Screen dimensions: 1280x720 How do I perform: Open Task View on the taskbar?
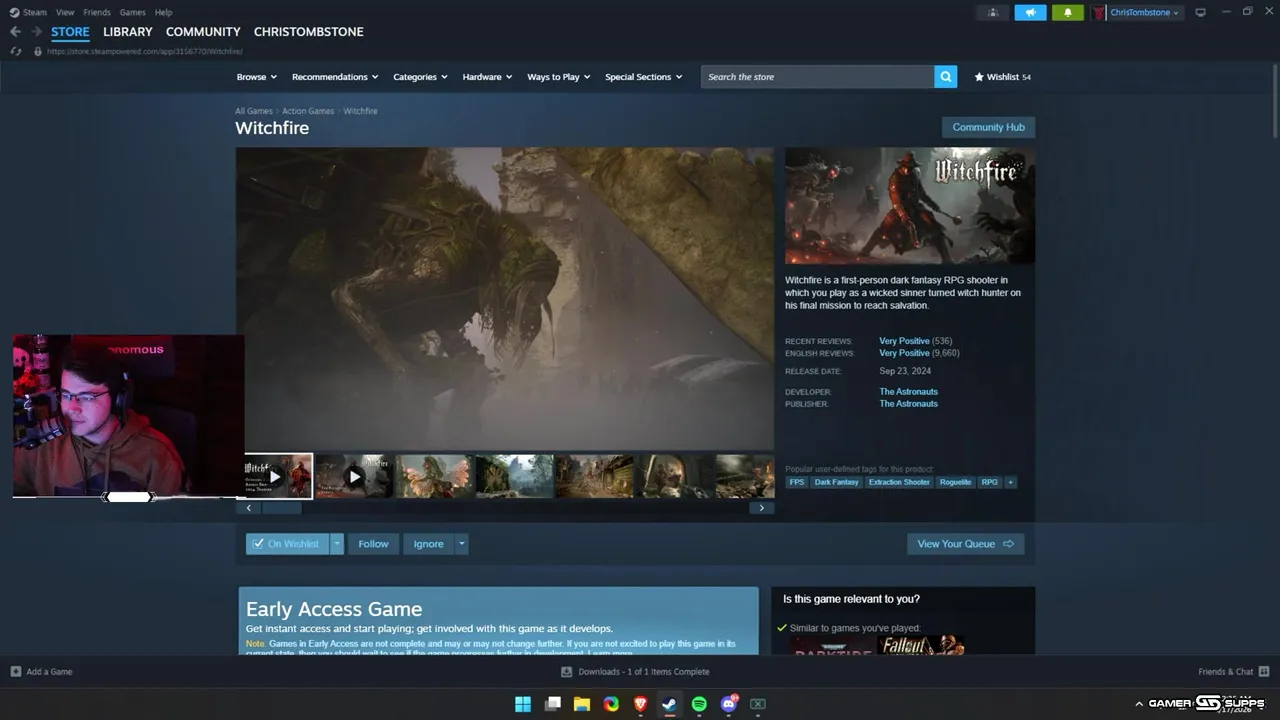click(552, 704)
